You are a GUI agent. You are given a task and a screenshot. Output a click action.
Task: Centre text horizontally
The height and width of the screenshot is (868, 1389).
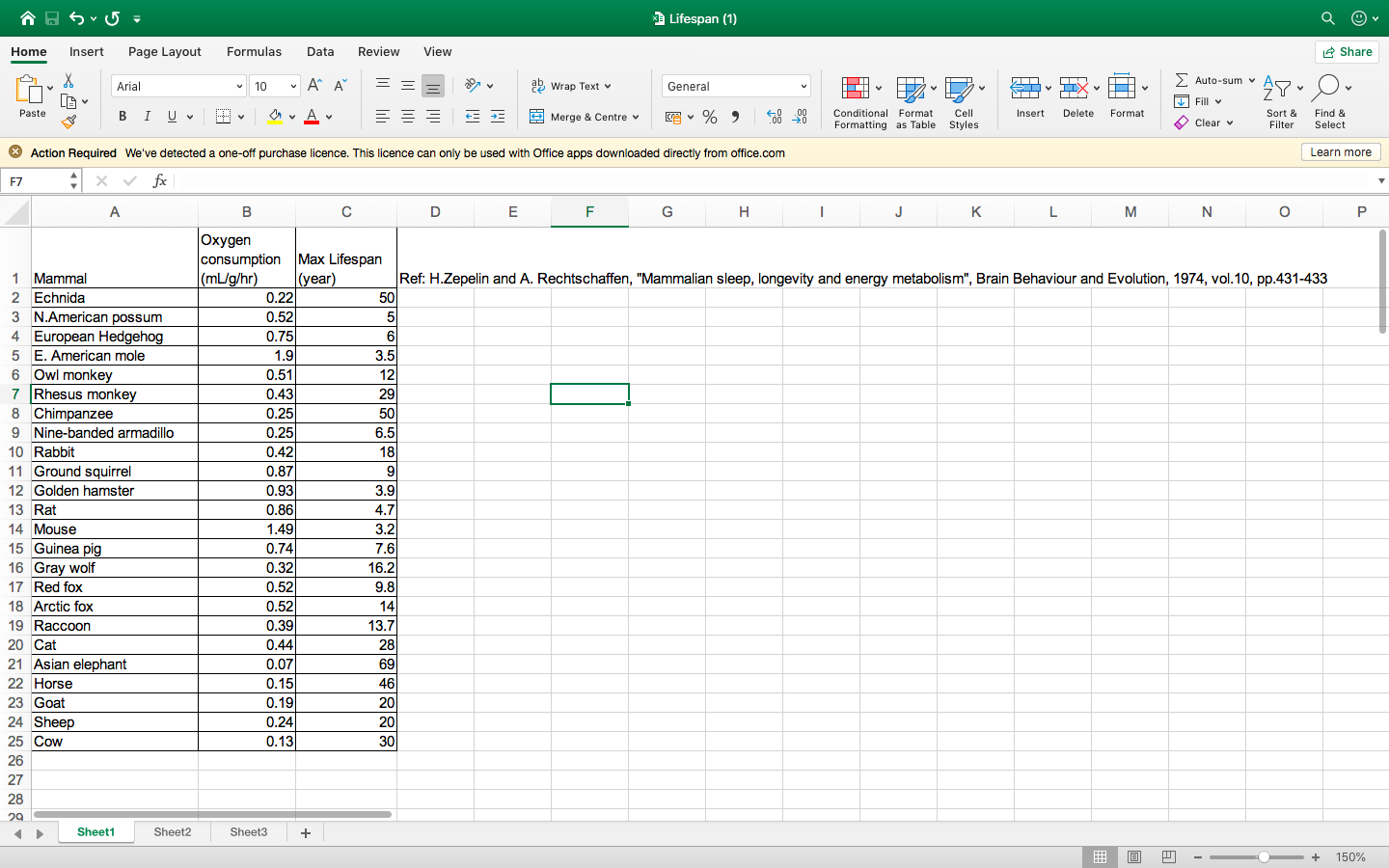coord(408,117)
